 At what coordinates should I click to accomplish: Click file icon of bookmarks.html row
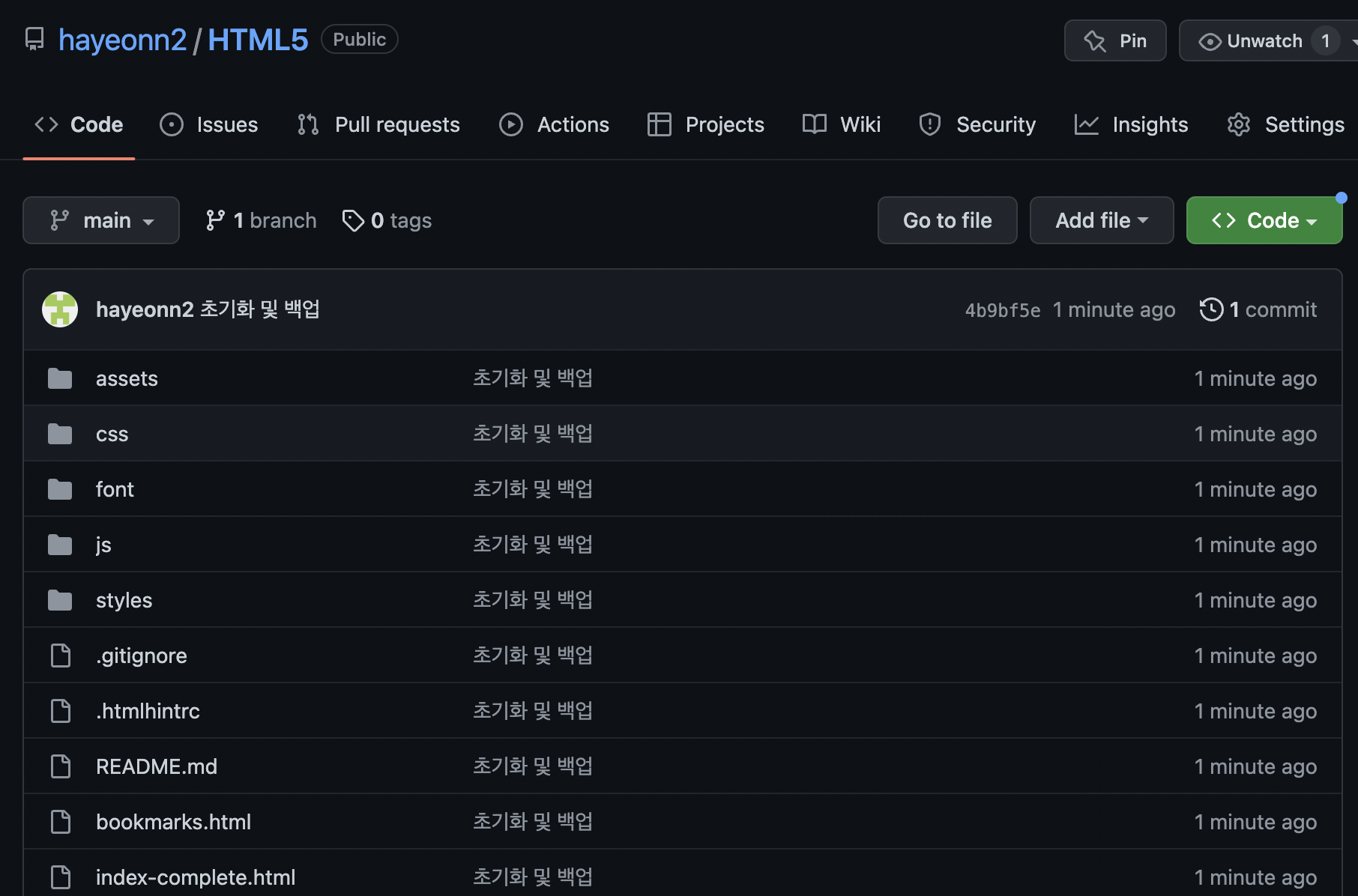pos(61,822)
